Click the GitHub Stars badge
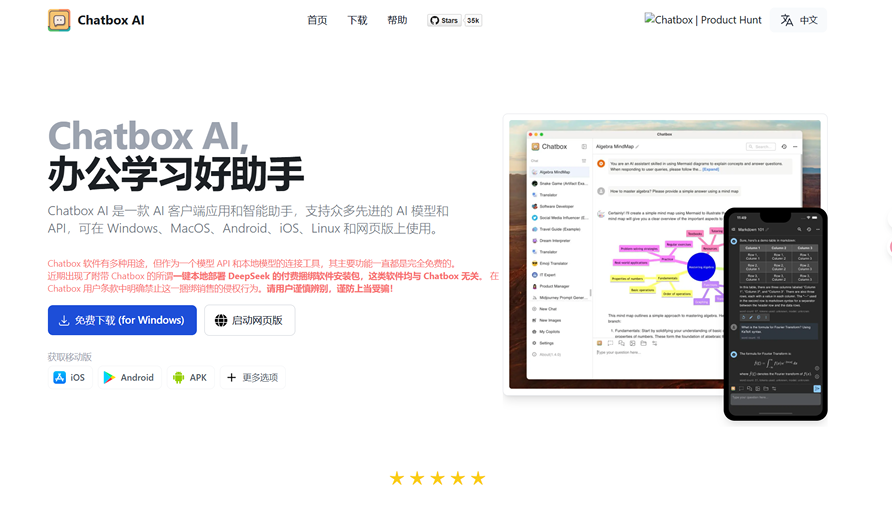This screenshot has height=505, width=892. point(444,20)
